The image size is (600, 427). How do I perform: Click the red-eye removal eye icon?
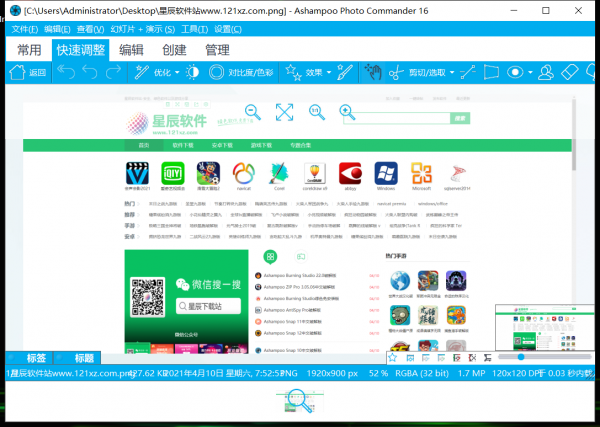point(515,72)
